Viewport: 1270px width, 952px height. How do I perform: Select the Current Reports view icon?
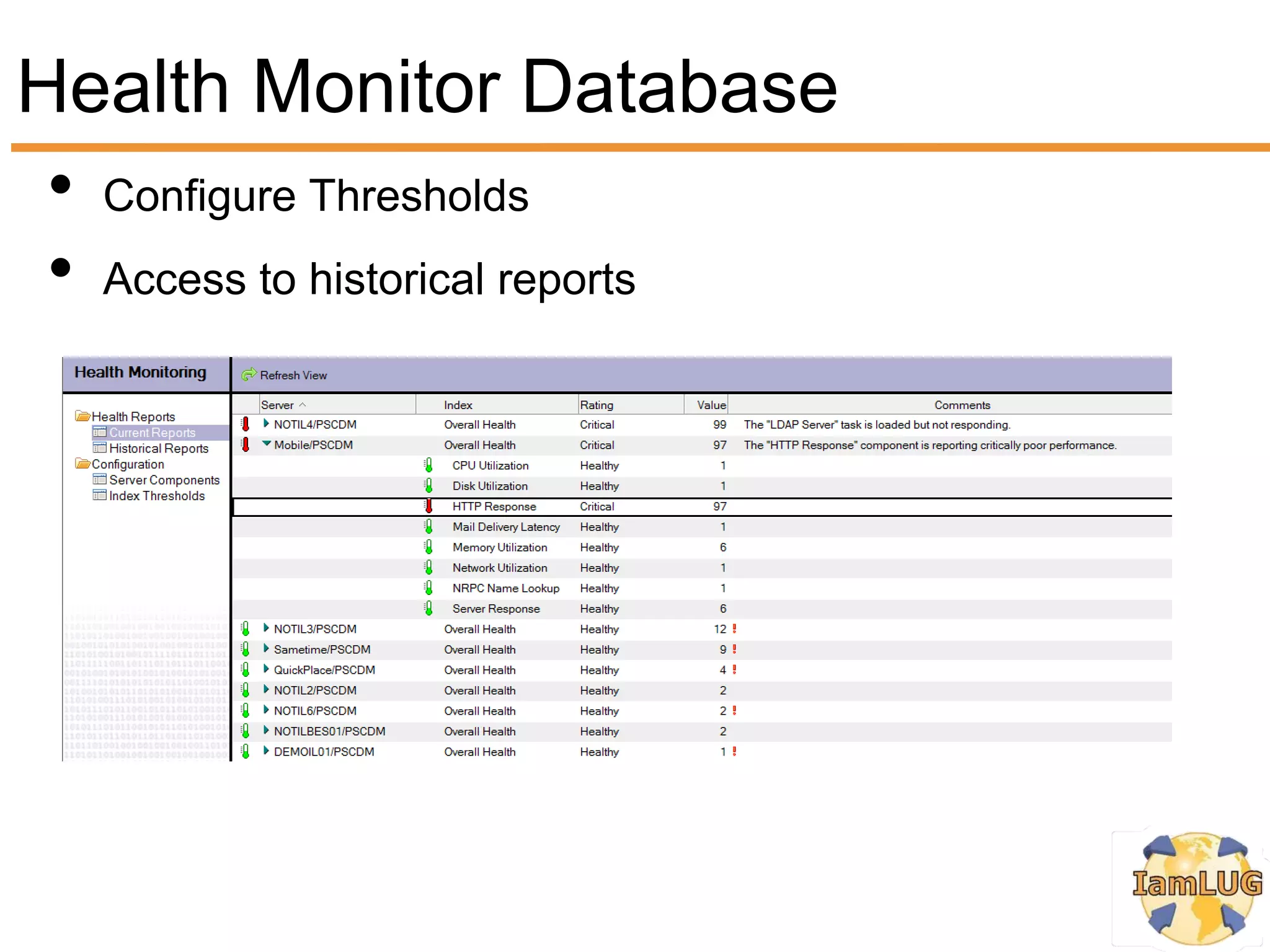click(99, 432)
